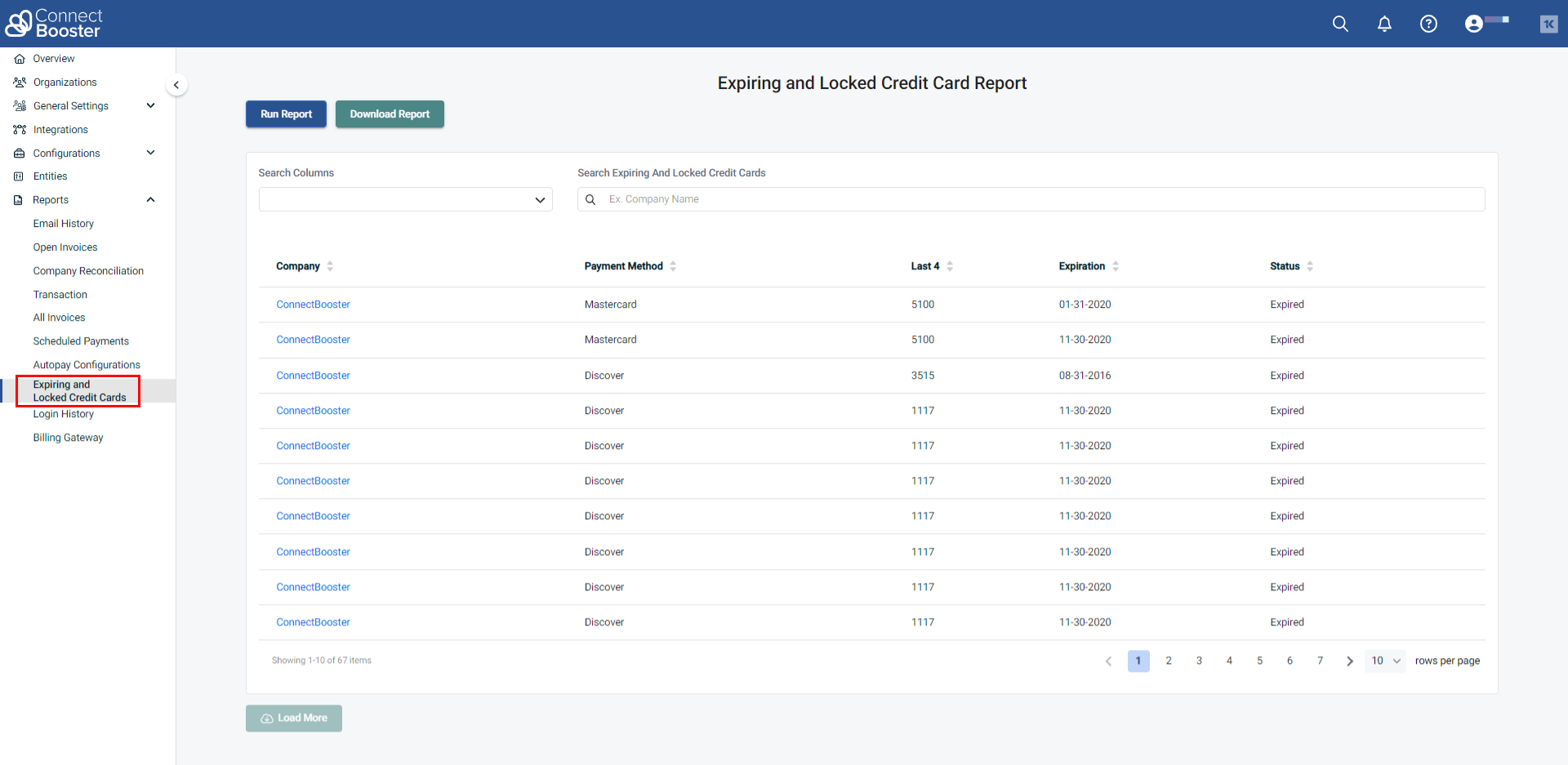Click the Run Report button
Viewport: 1568px width, 765px height.
[x=286, y=114]
